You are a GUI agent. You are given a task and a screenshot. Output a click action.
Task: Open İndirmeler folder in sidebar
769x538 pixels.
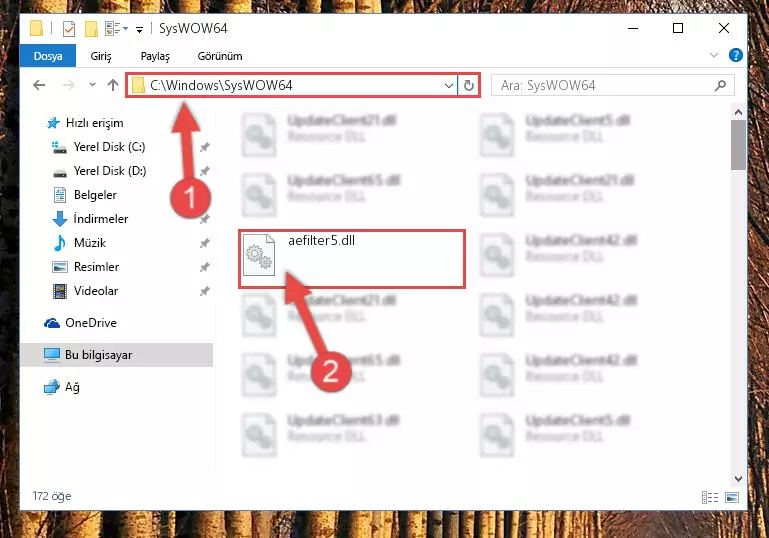tap(101, 219)
